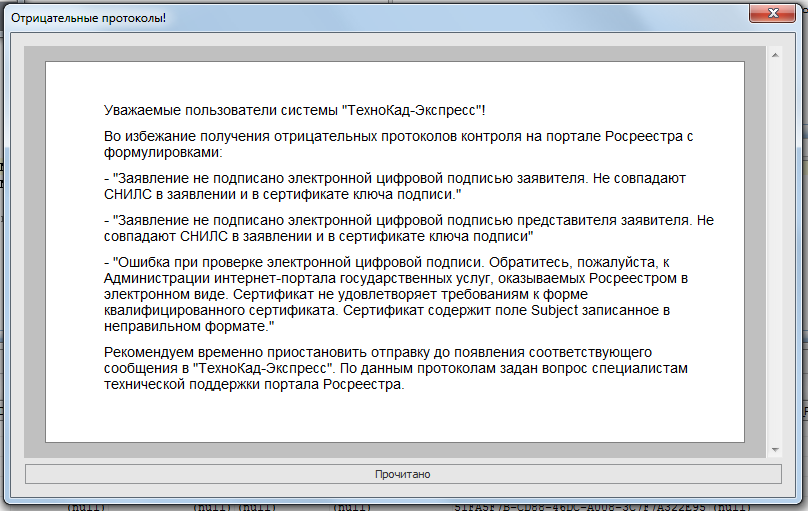The height and width of the screenshot is (511, 808).
Task: Click the leftmost (null) cell below the dialog
Action: 85,507
